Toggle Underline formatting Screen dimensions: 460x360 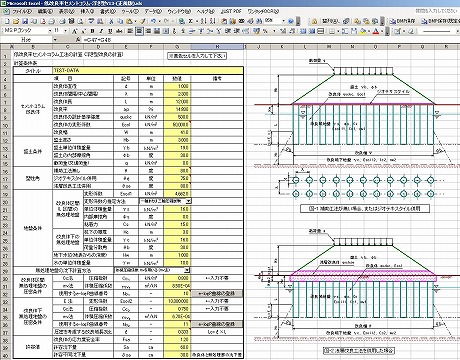[110, 31]
